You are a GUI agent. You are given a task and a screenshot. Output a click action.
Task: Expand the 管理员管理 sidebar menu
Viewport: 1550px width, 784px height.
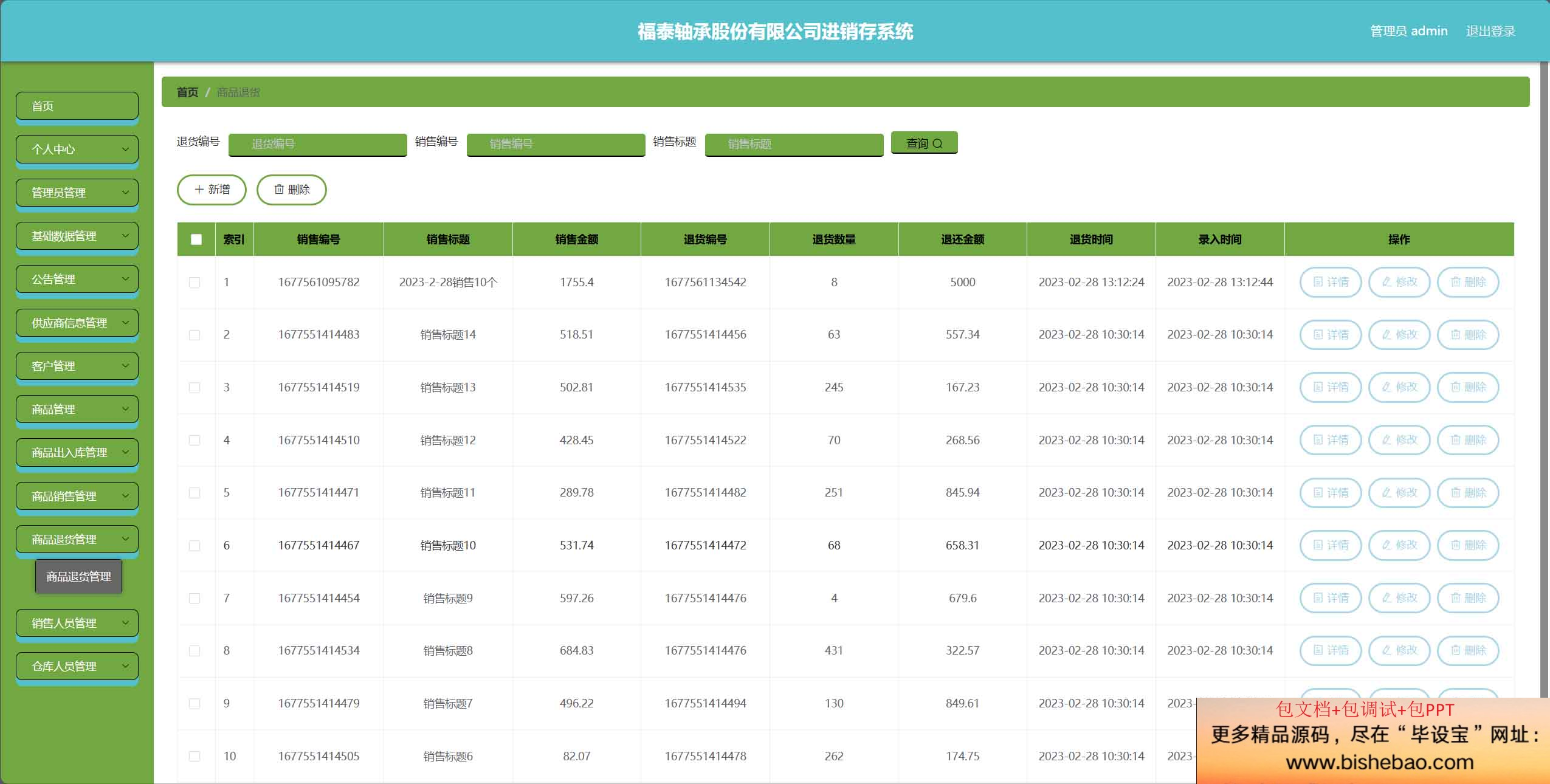tap(77, 193)
